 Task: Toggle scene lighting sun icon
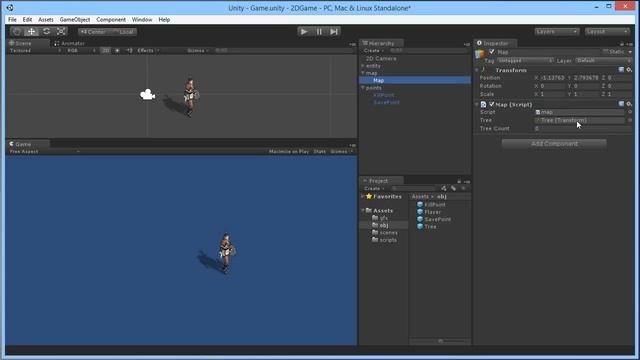[118, 51]
